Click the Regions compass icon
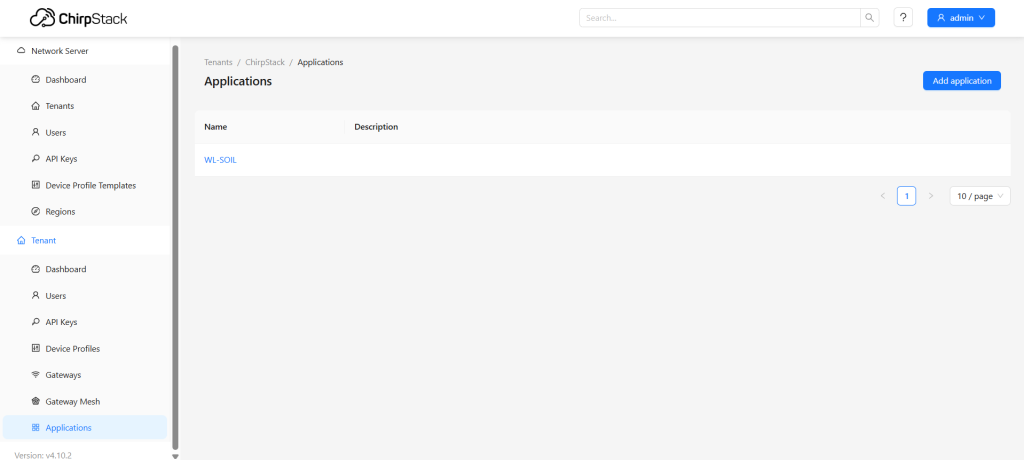1024x460 pixels. click(35, 212)
